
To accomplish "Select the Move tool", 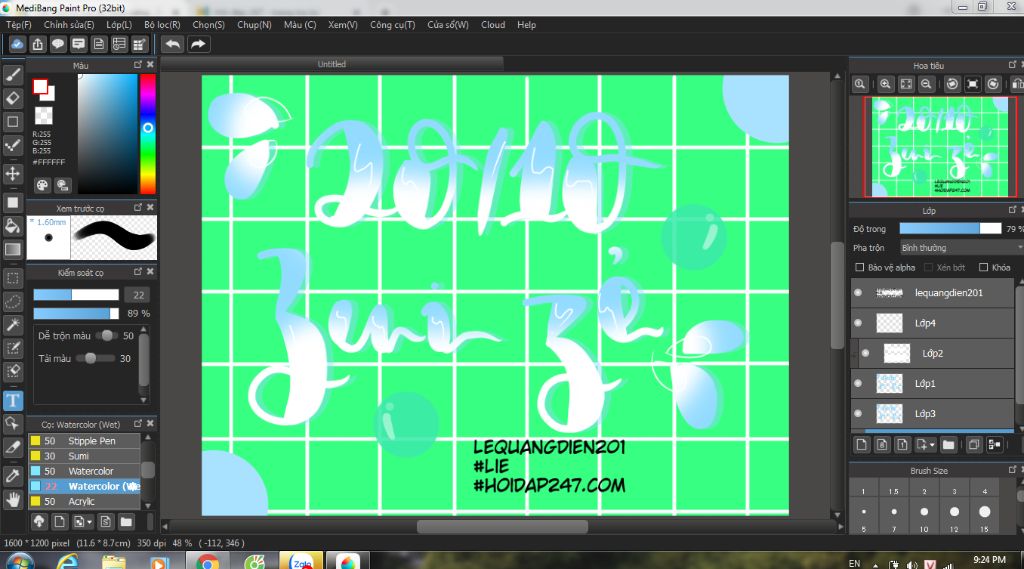I will click(12, 174).
